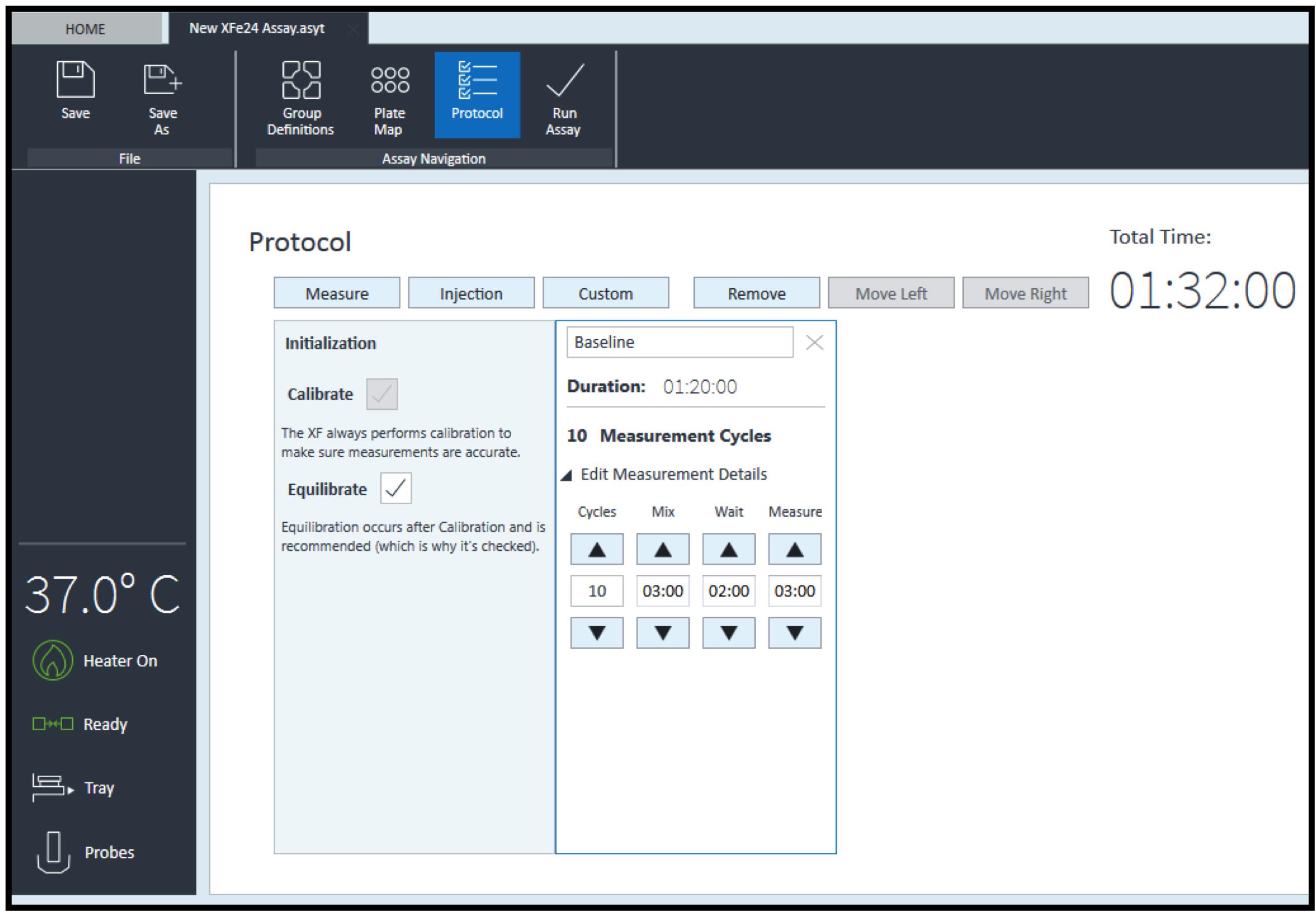Image resolution: width=1316 pixels, height=912 pixels.
Task: Click the Injection button
Action: [x=471, y=293]
